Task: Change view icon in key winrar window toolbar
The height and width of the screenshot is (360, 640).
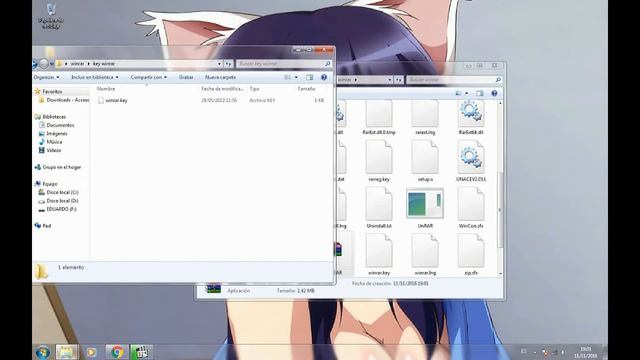Action: point(288,77)
